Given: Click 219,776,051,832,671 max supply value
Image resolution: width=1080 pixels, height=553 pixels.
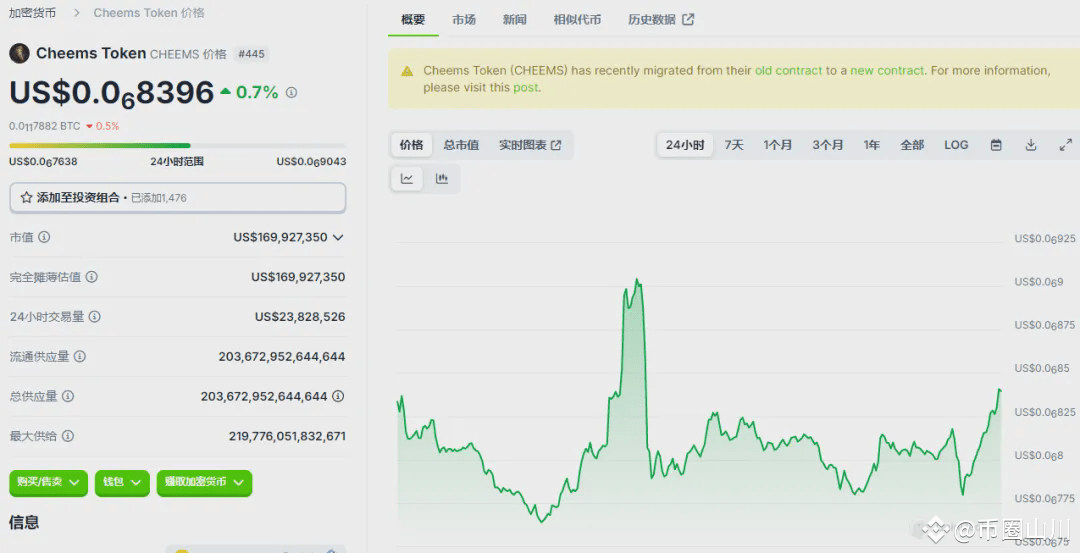Looking at the screenshot, I should click(x=287, y=437).
